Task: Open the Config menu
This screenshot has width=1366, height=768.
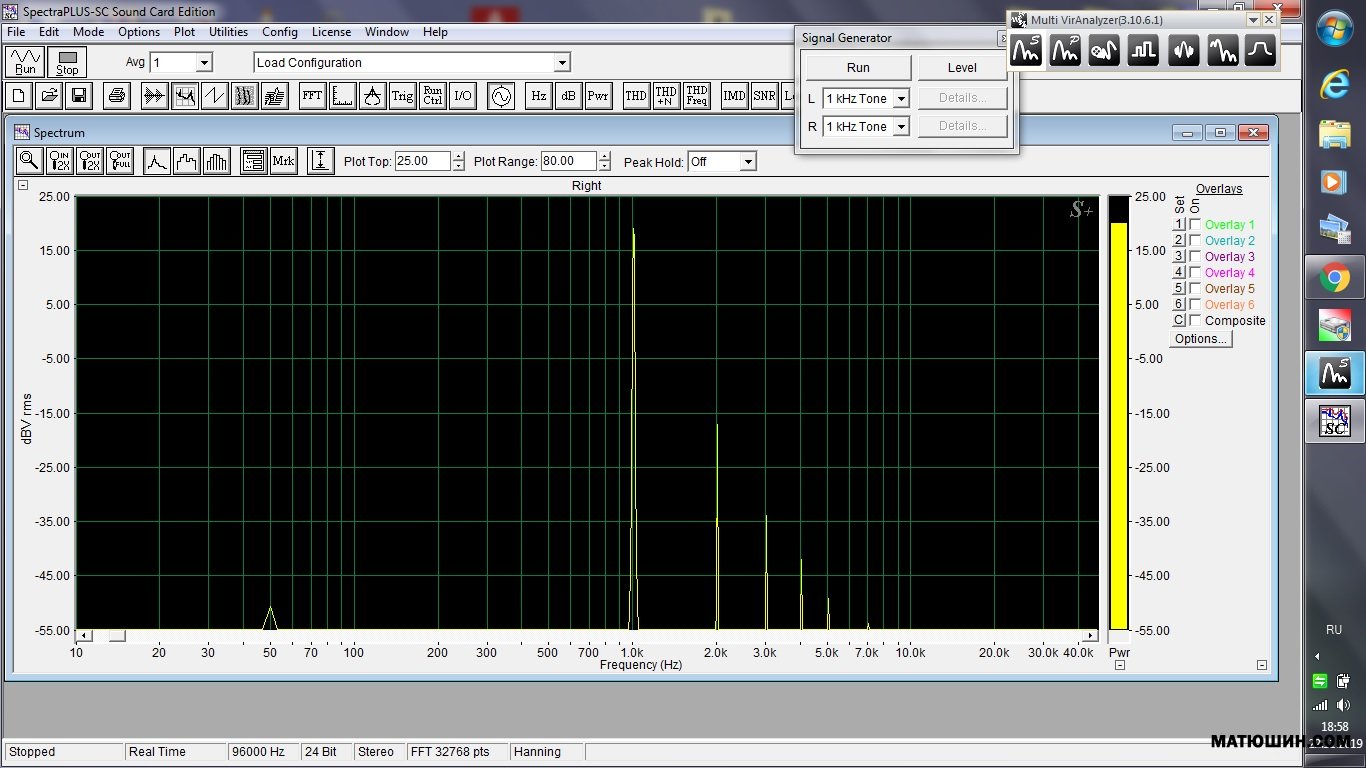Action: click(x=280, y=32)
